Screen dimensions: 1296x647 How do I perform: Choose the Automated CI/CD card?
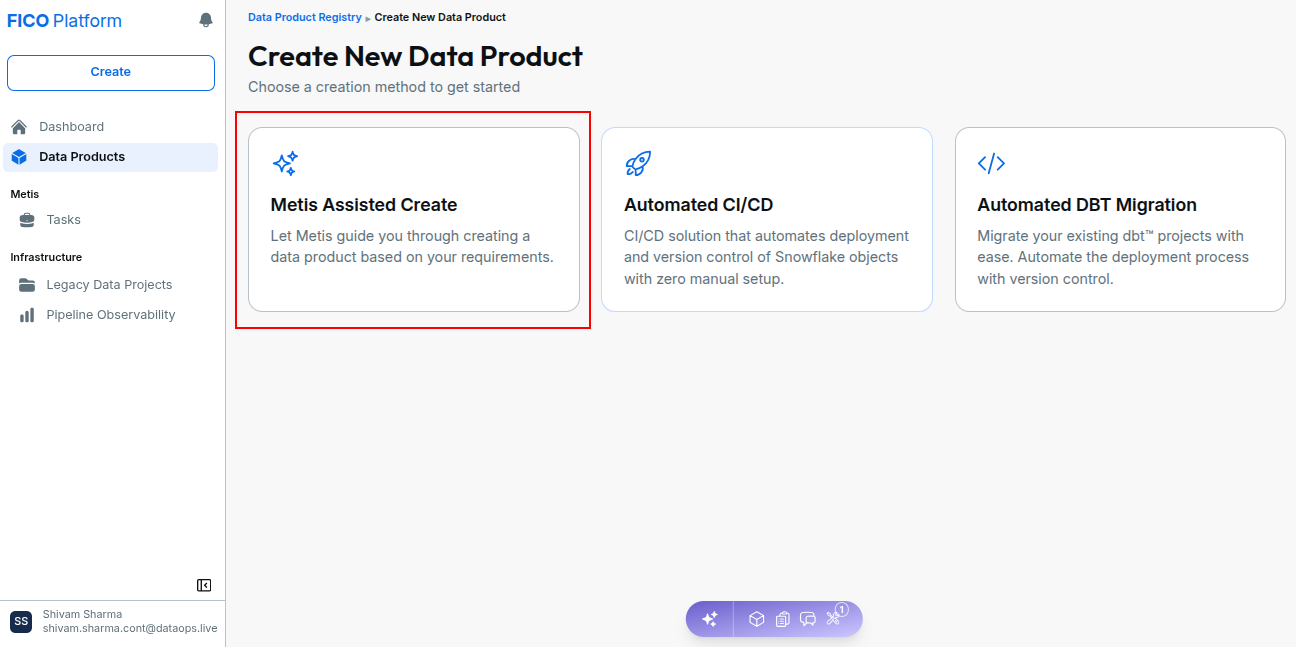pyautogui.click(x=767, y=219)
